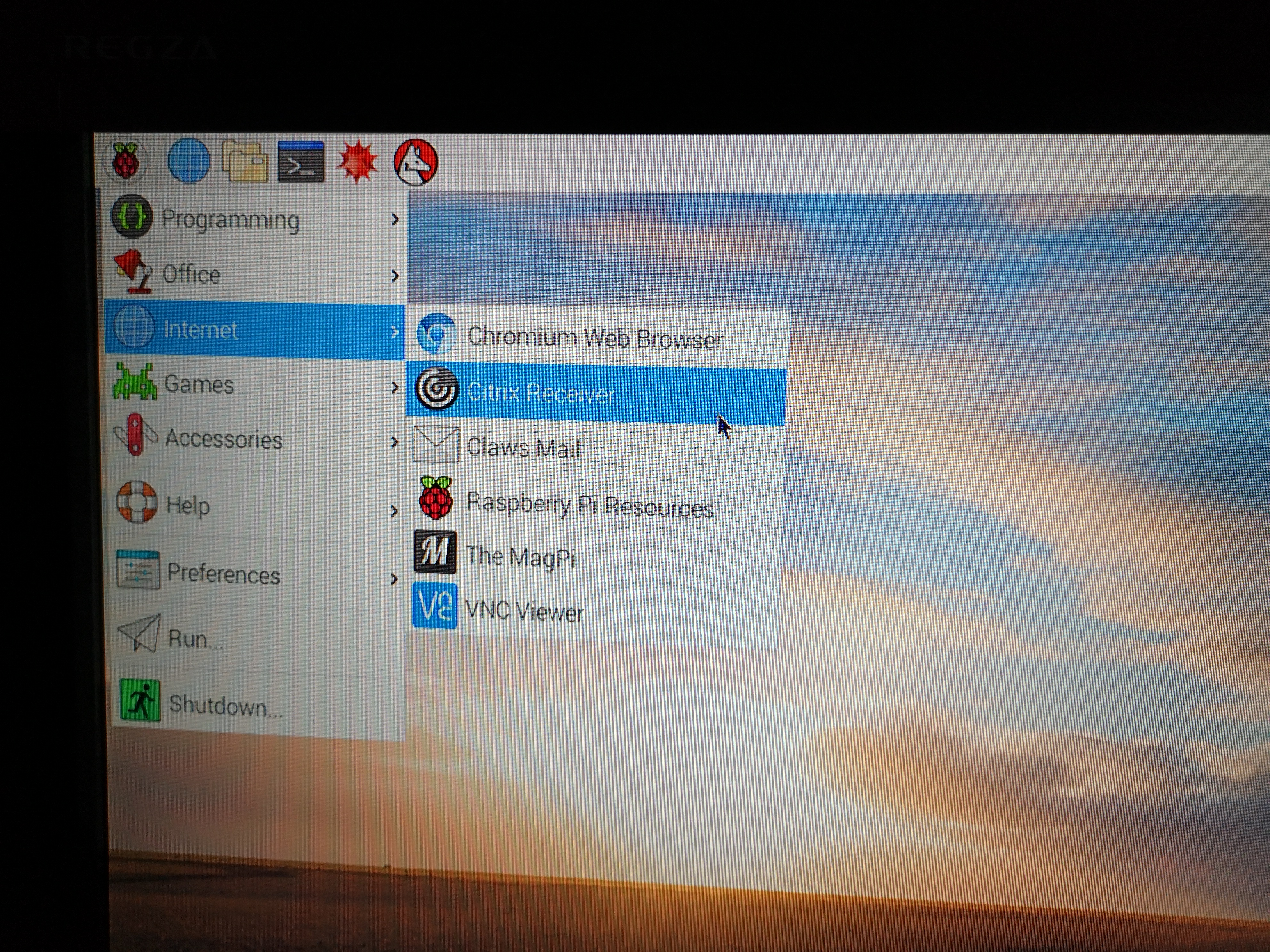Open the Accessories menu category
This screenshot has width=1270, height=952.
[x=223, y=440]
